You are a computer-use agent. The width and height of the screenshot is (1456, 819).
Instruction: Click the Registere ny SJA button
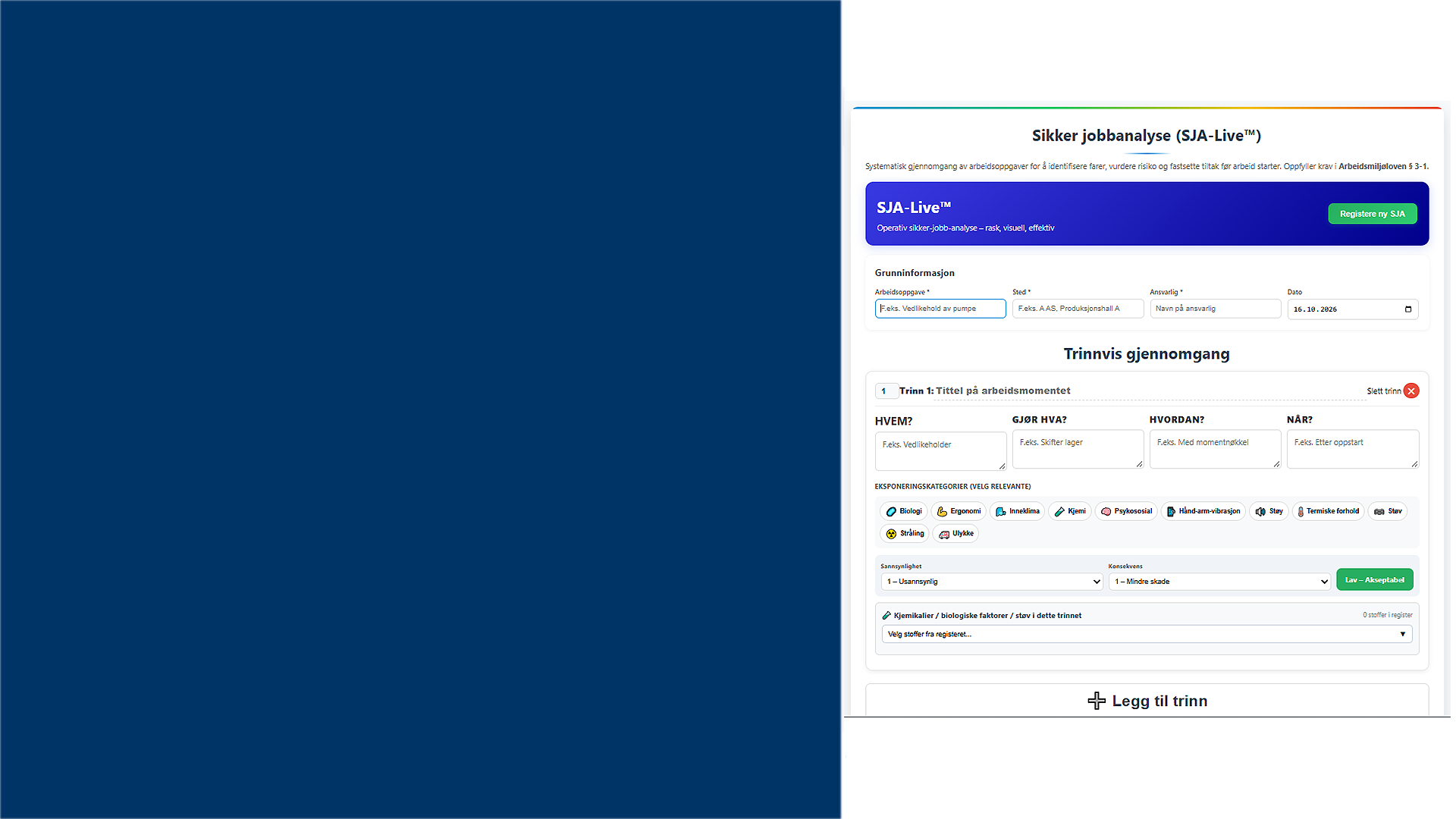pyautogui.click(x=1373, y=214)
